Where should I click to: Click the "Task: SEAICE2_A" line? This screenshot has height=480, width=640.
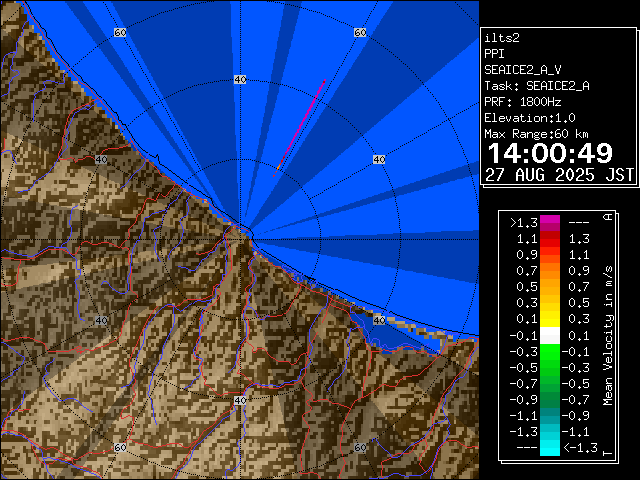(536, 86)
